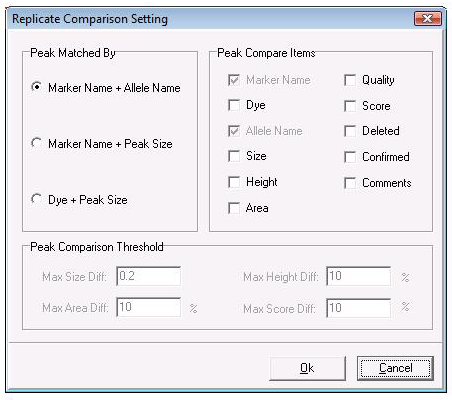Focus the Max Height Diff input
This screenshot has height=400, width=452.
(x=358, y=276)
